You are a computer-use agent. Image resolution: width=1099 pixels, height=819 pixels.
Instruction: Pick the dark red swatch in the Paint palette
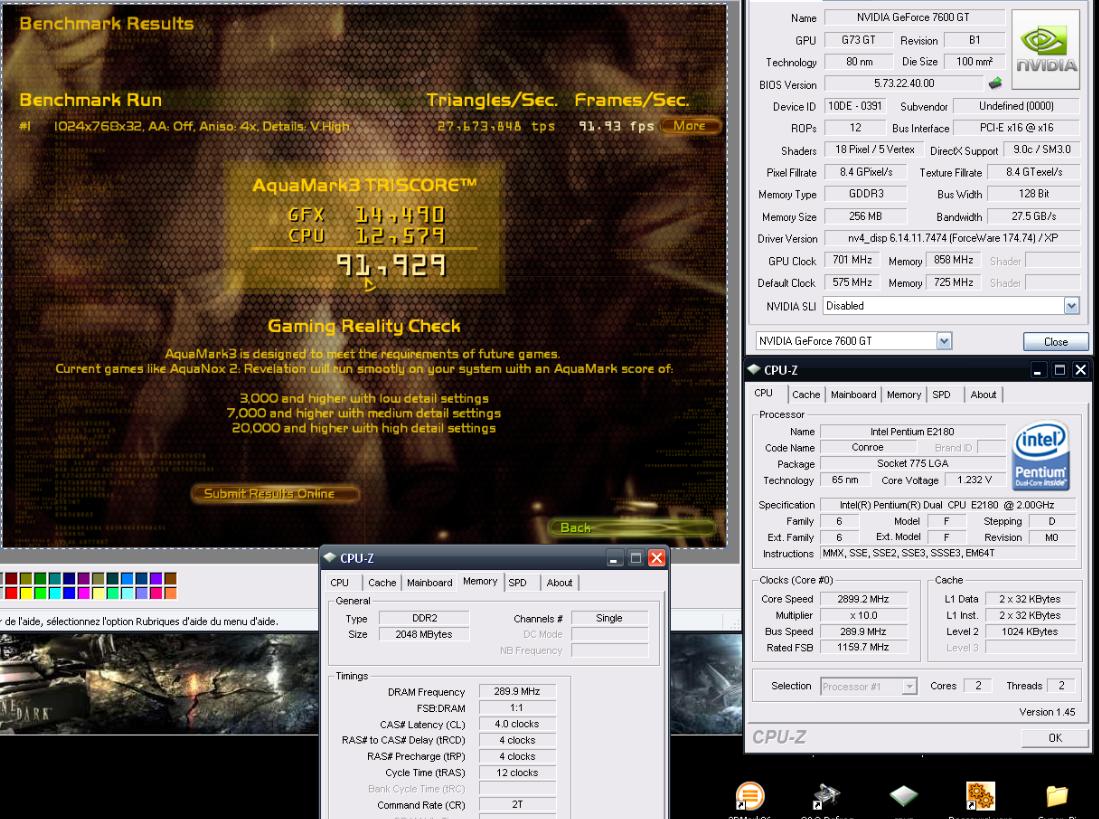pyautogui.click(x=11, y=579)
